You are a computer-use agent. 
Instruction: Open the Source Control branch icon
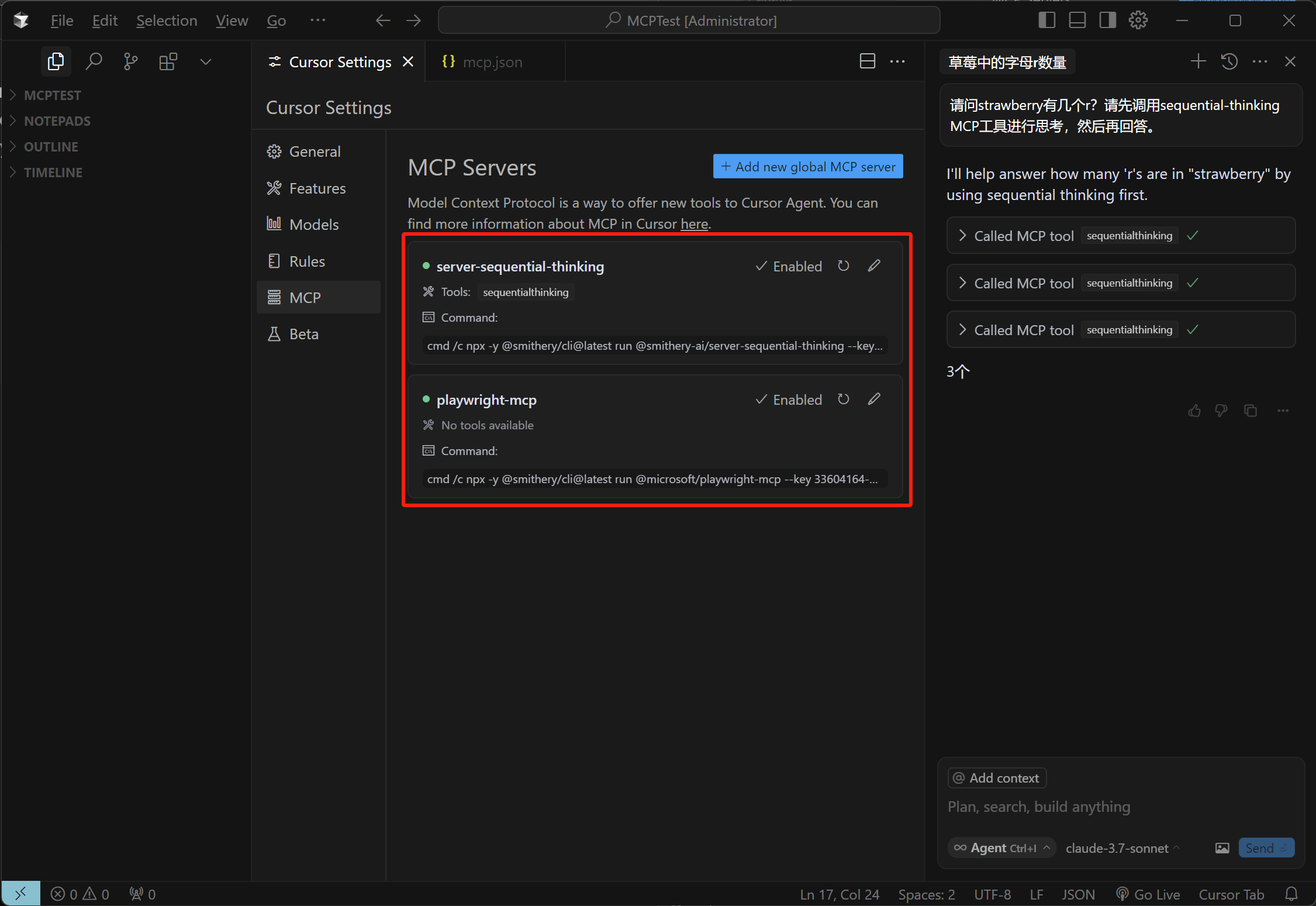131,61
